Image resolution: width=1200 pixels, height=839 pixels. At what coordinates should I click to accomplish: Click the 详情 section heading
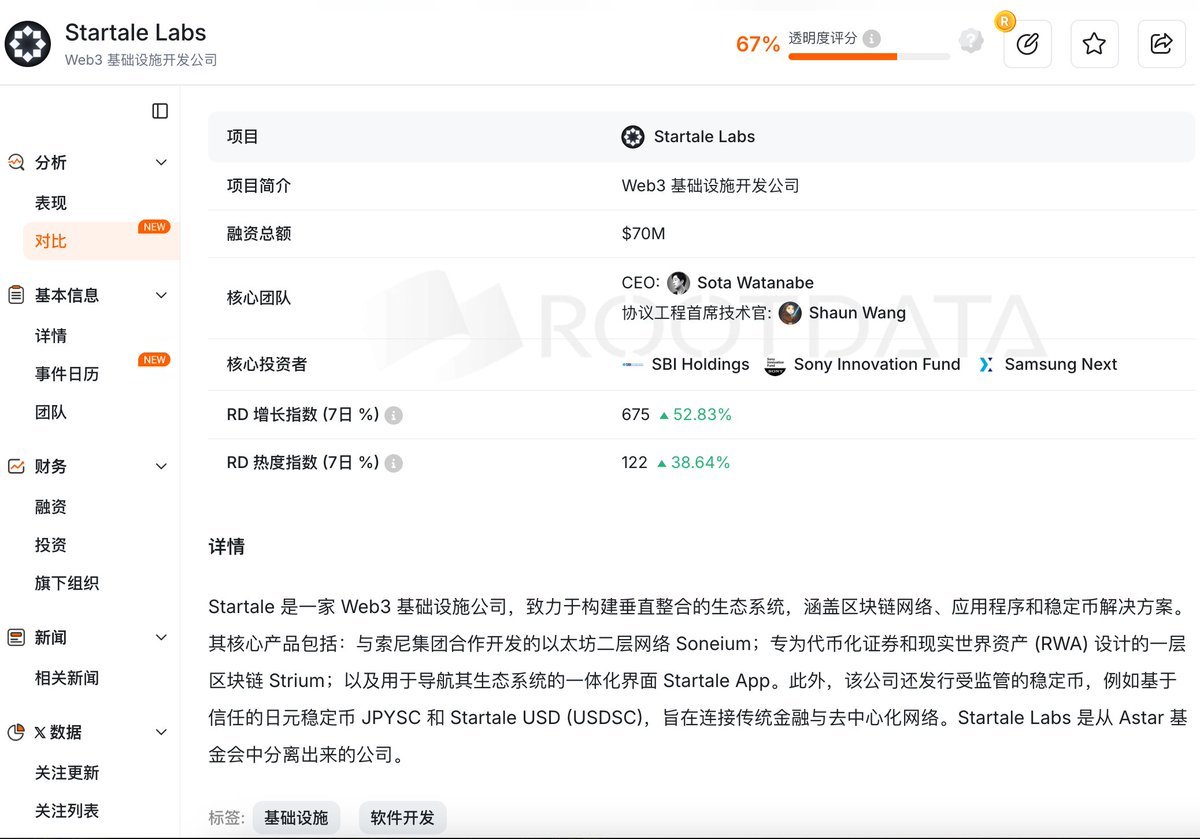pos(226,547)
